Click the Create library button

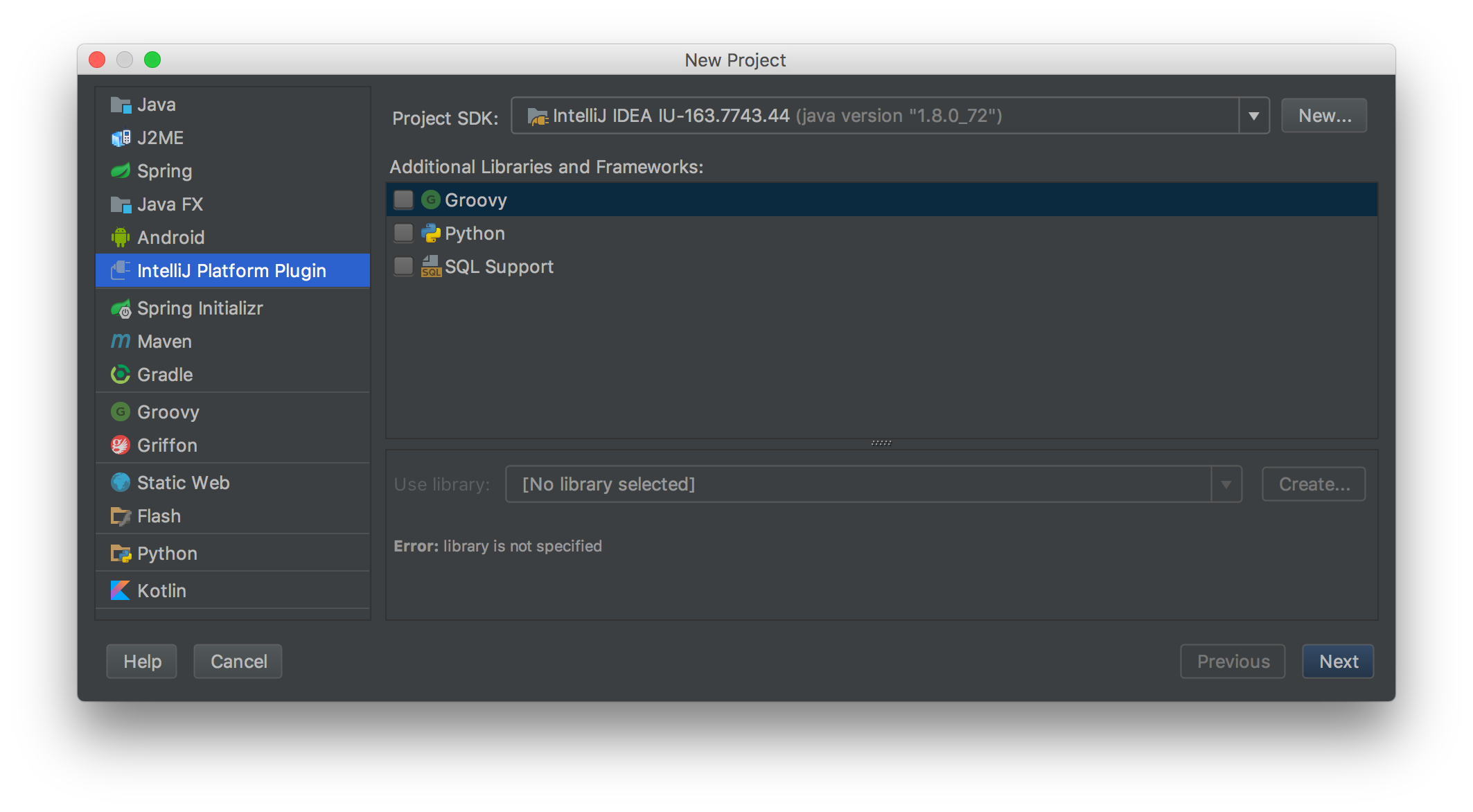coord(1313,484)
